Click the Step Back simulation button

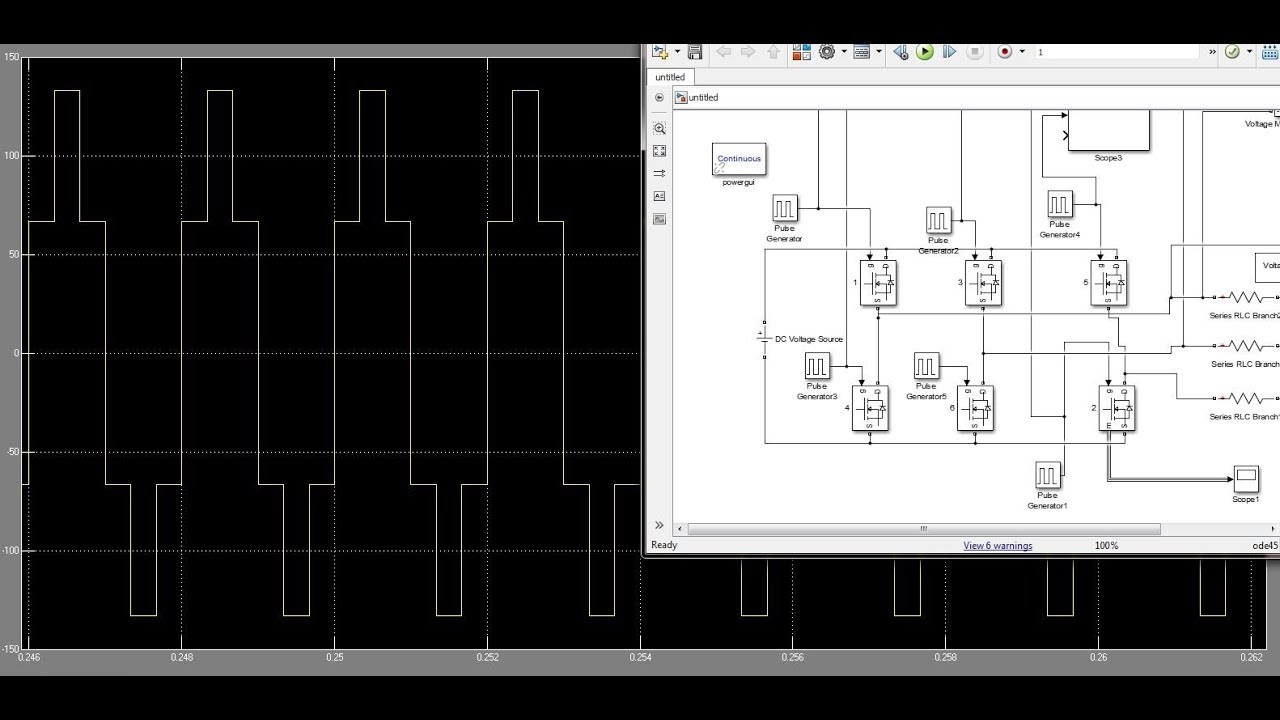point(900,52)
